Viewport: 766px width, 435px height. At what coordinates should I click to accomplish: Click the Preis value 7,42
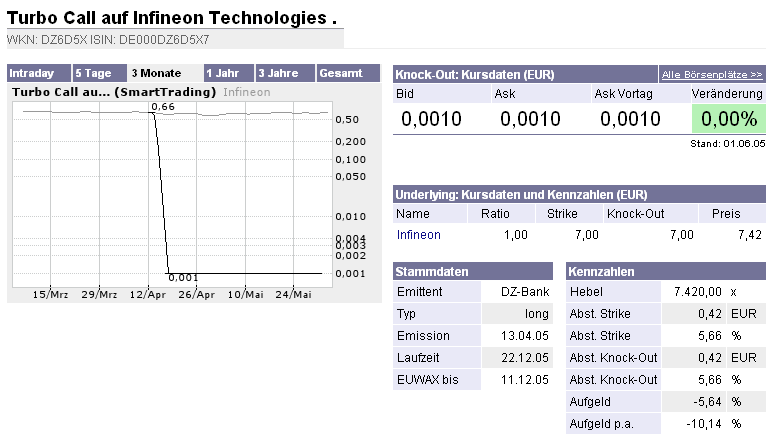tap(750, 235)
